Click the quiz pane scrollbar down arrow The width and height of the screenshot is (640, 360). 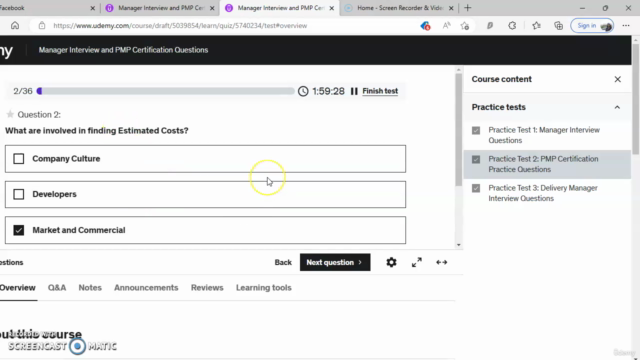tap(458, 245)
